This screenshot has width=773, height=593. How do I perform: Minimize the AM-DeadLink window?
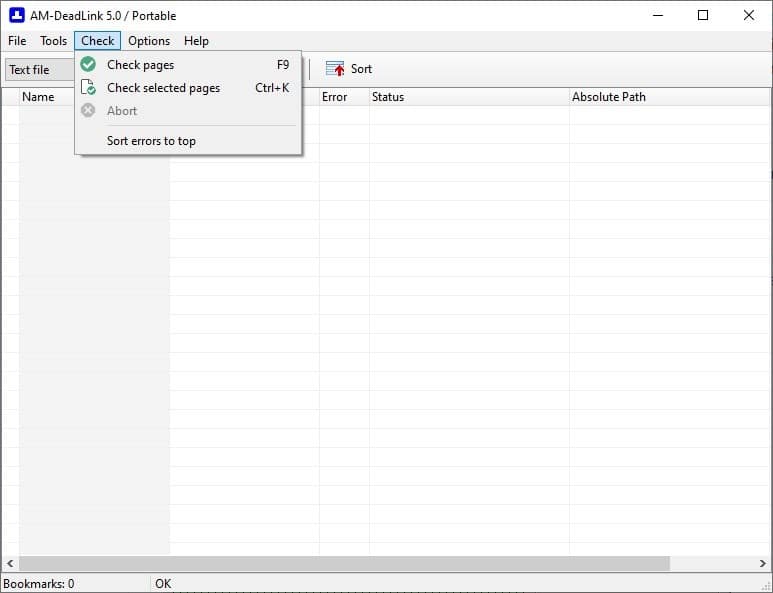(x=658, y=15)
